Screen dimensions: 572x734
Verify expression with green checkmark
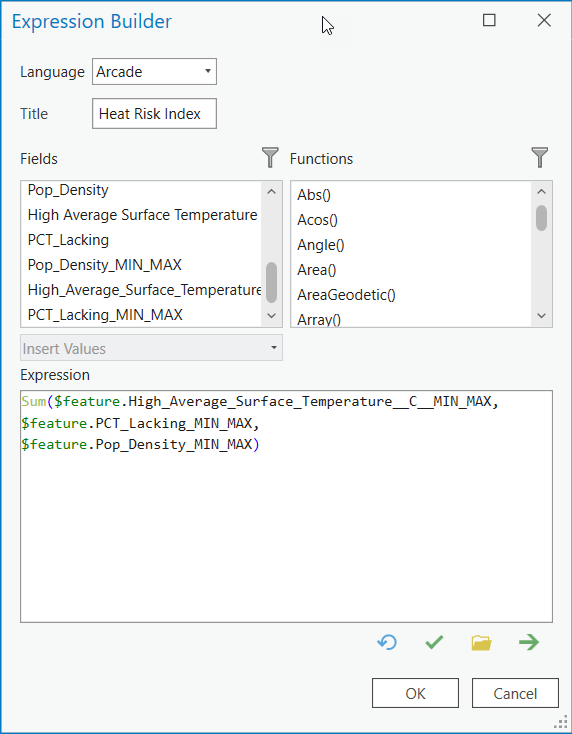pos(434,642)
